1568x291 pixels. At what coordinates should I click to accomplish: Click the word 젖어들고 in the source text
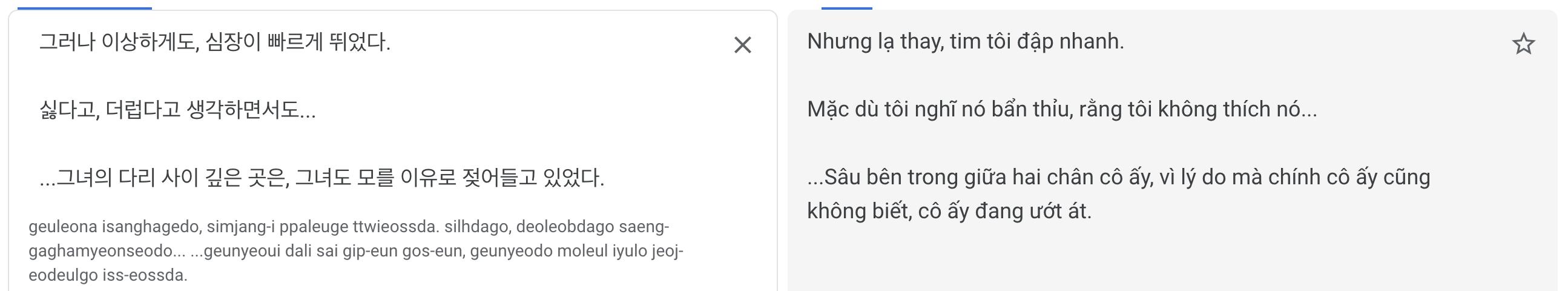pos(499,178)
